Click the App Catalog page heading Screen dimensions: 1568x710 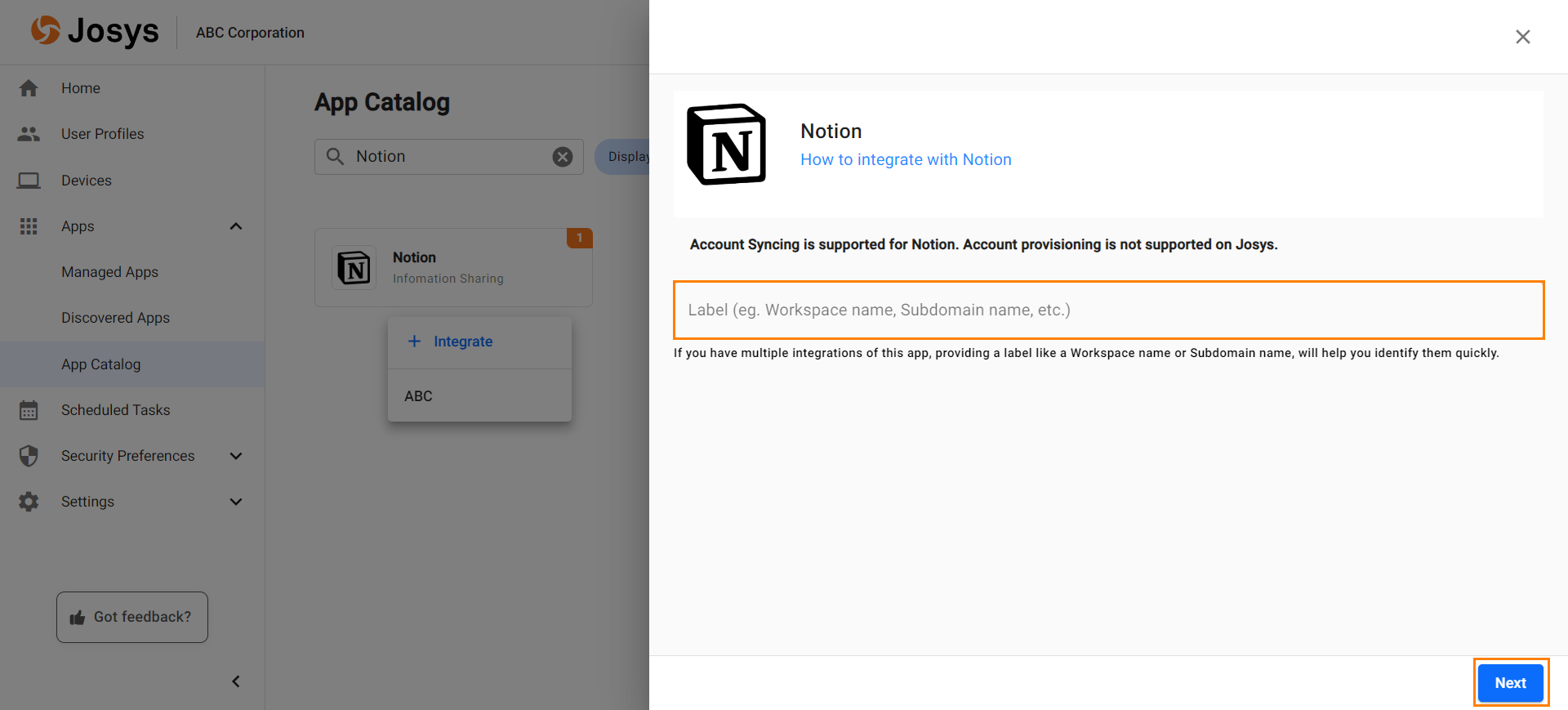(x=382, y=102)
